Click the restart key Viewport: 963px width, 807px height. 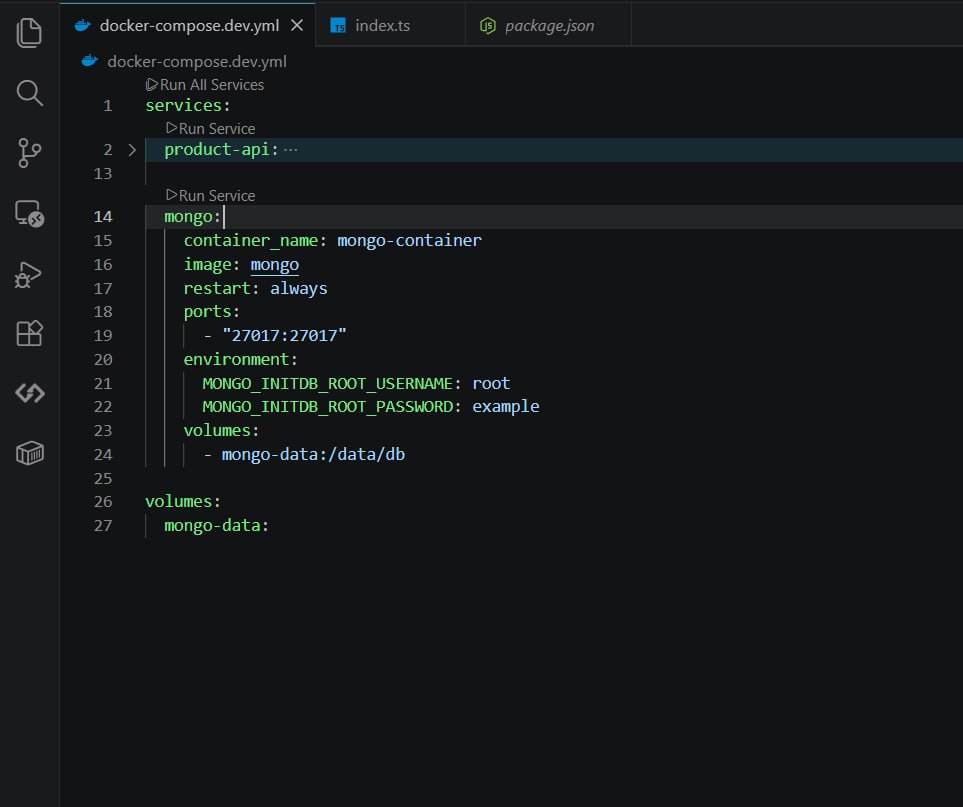click(217, 288)
